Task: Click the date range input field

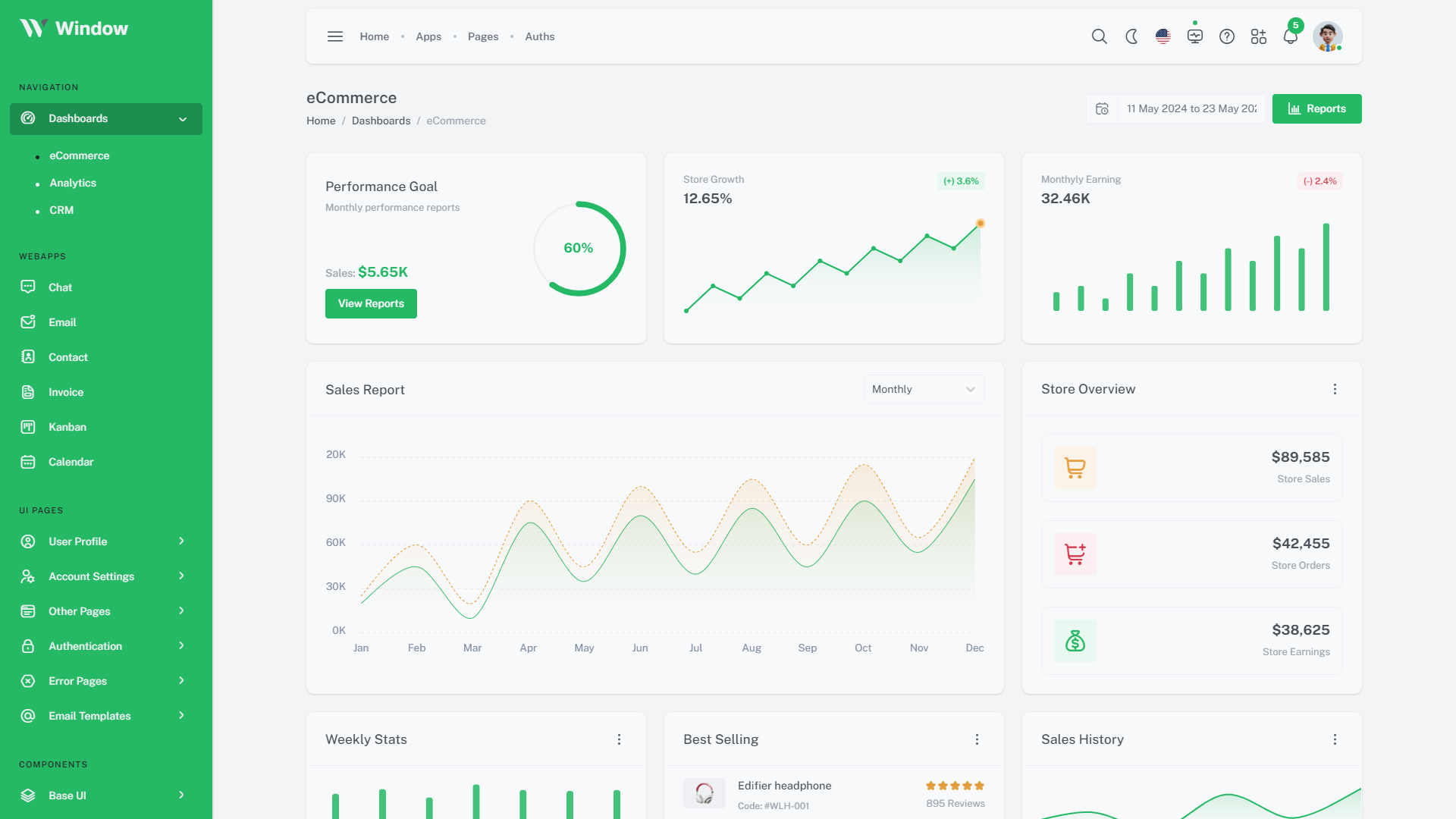Action: (1191, 108)
